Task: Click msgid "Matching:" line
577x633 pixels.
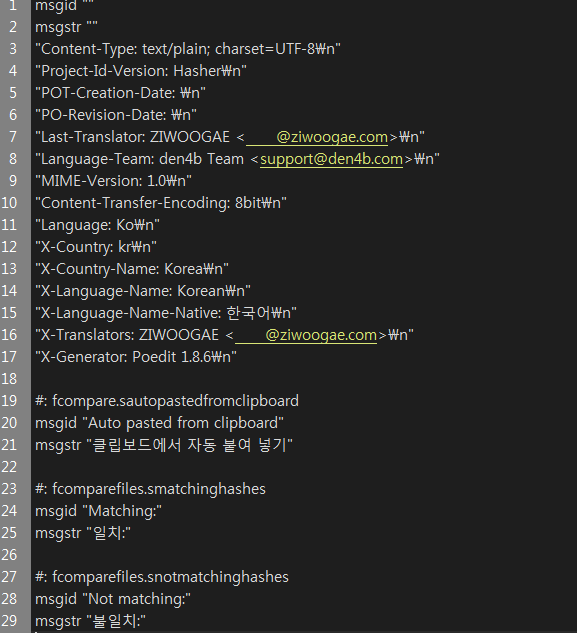Action: [x=99, y=511]
